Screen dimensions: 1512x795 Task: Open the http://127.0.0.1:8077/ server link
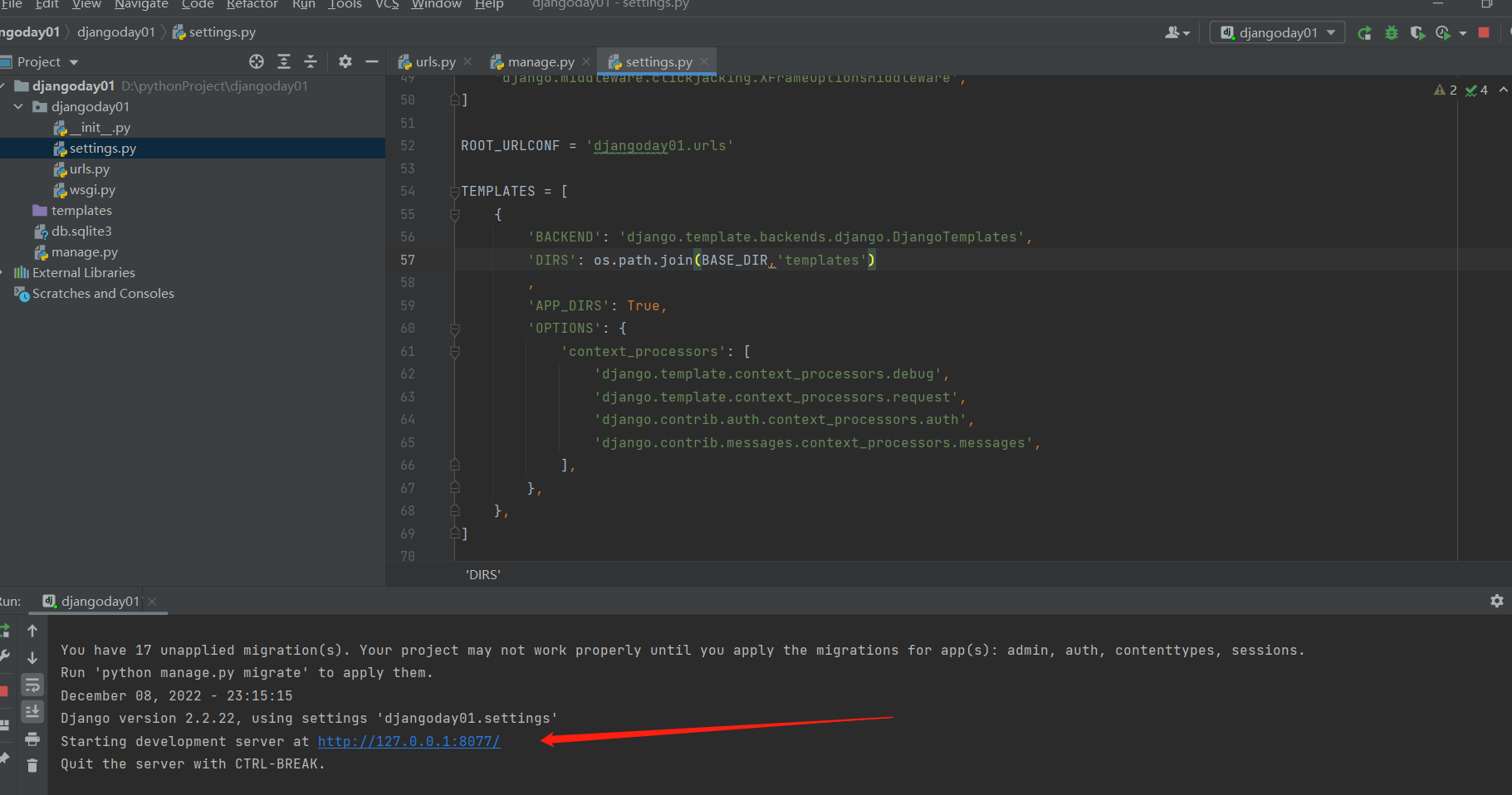pyautogui.click(x=409, y=742)
